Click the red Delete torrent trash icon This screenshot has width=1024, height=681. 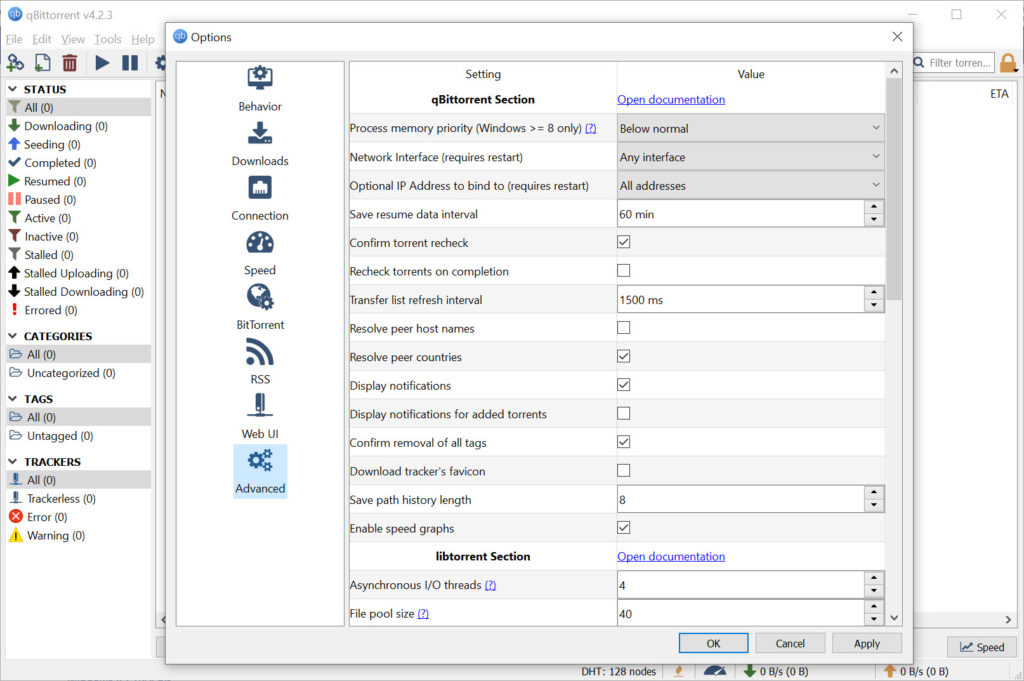(x=70, y=63)
